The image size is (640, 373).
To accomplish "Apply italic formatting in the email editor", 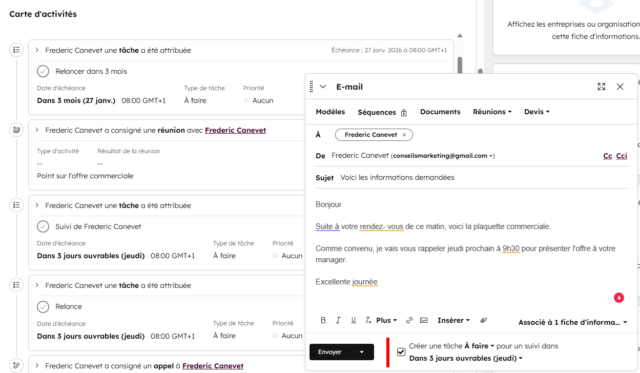I will click(338, 320).
